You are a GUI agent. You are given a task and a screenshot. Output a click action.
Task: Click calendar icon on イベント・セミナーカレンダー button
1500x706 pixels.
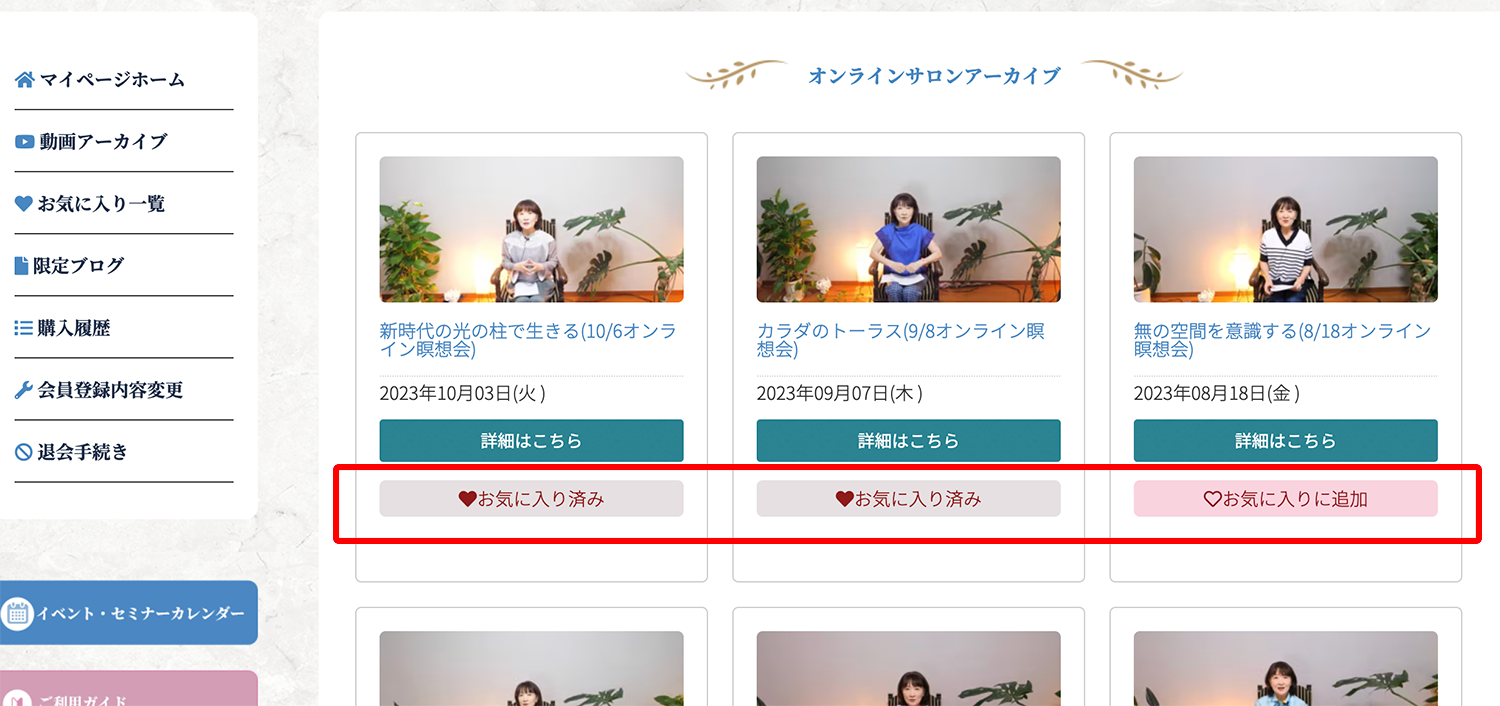(x=17, y=613)
